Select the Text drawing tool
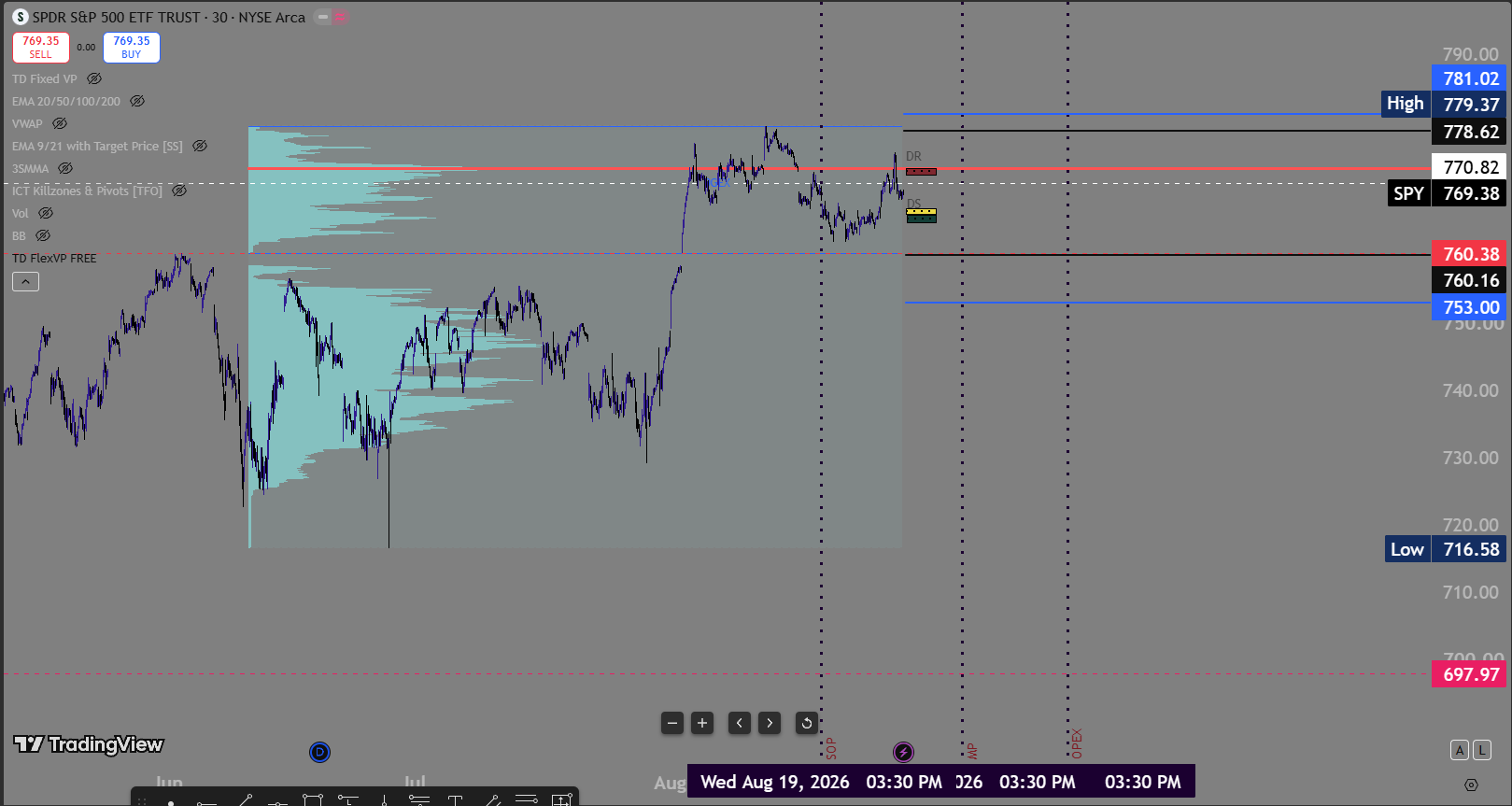 click(x=456, y=799)
